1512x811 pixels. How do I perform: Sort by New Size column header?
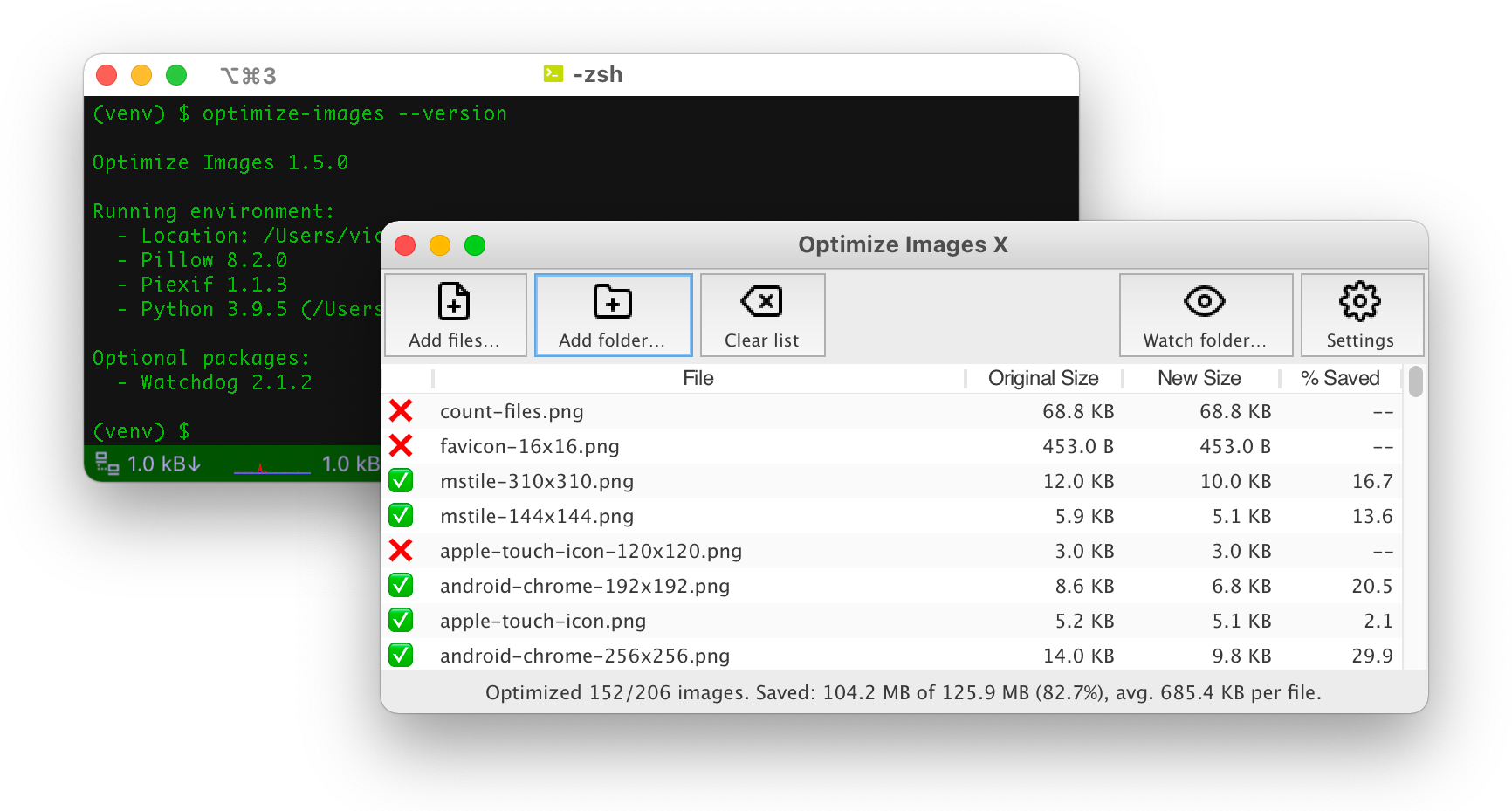tap(1199, 378)
